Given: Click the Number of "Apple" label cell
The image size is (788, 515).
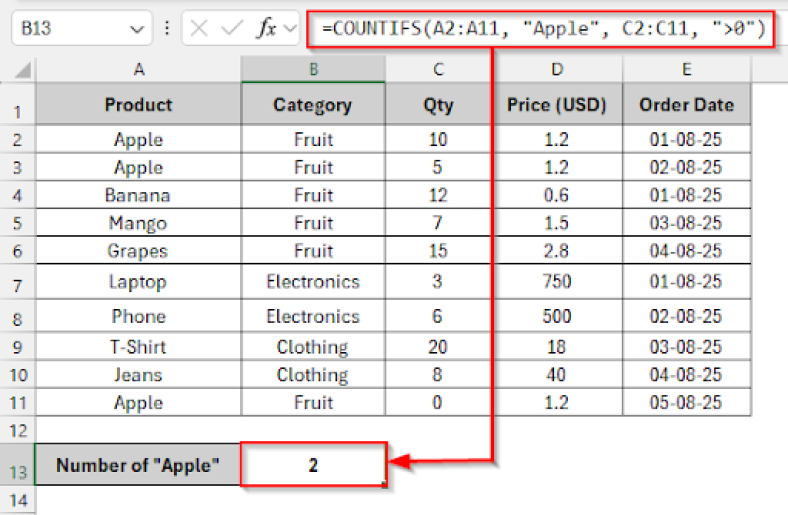Looking at the screenshot, I should click(x=138, y=465).
